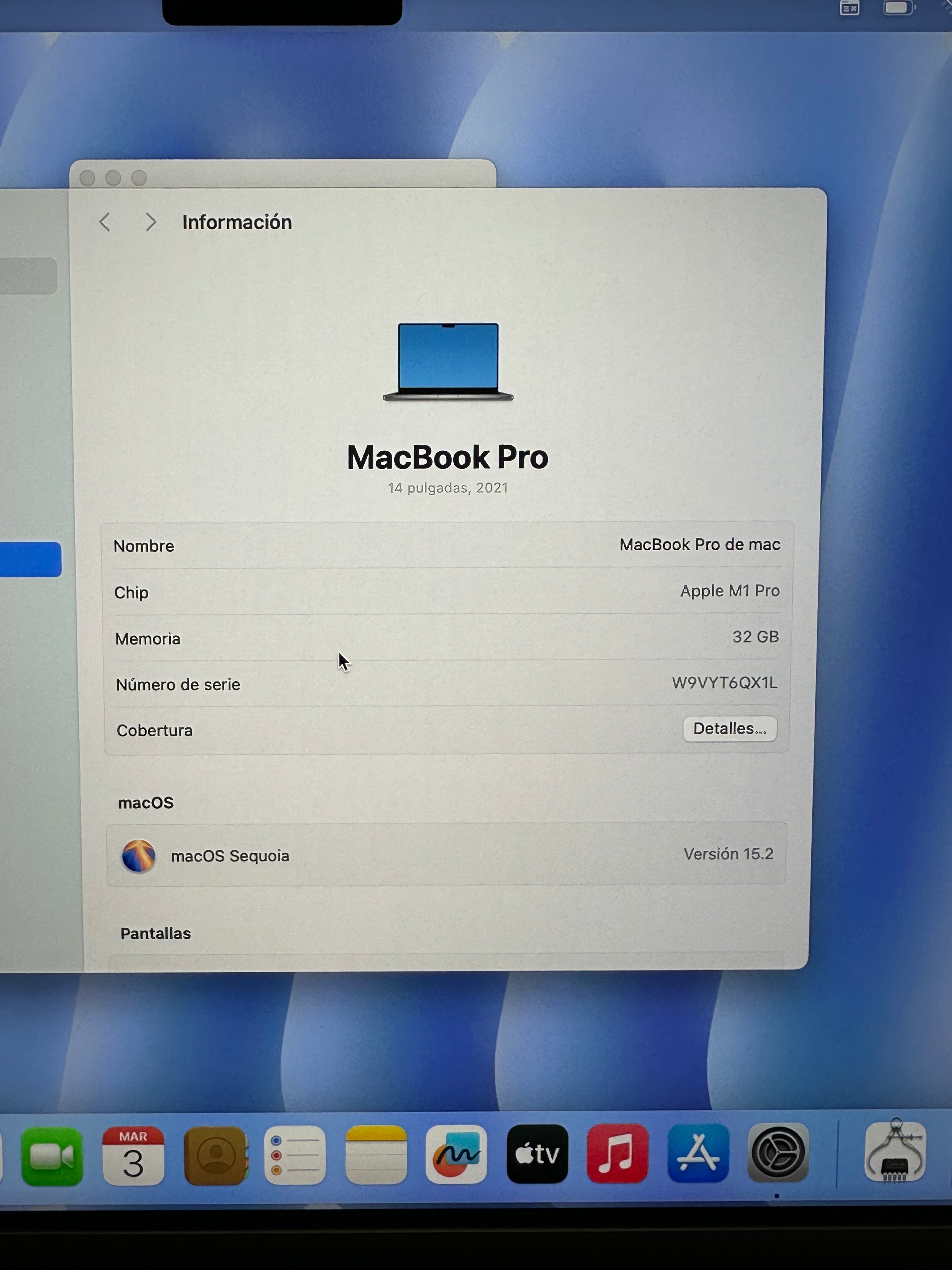The width and height of the screenshot is (952, 1270).
Task: Click the '32 GB' memory value
Action: pyautogui.click(x=756, y=637)
